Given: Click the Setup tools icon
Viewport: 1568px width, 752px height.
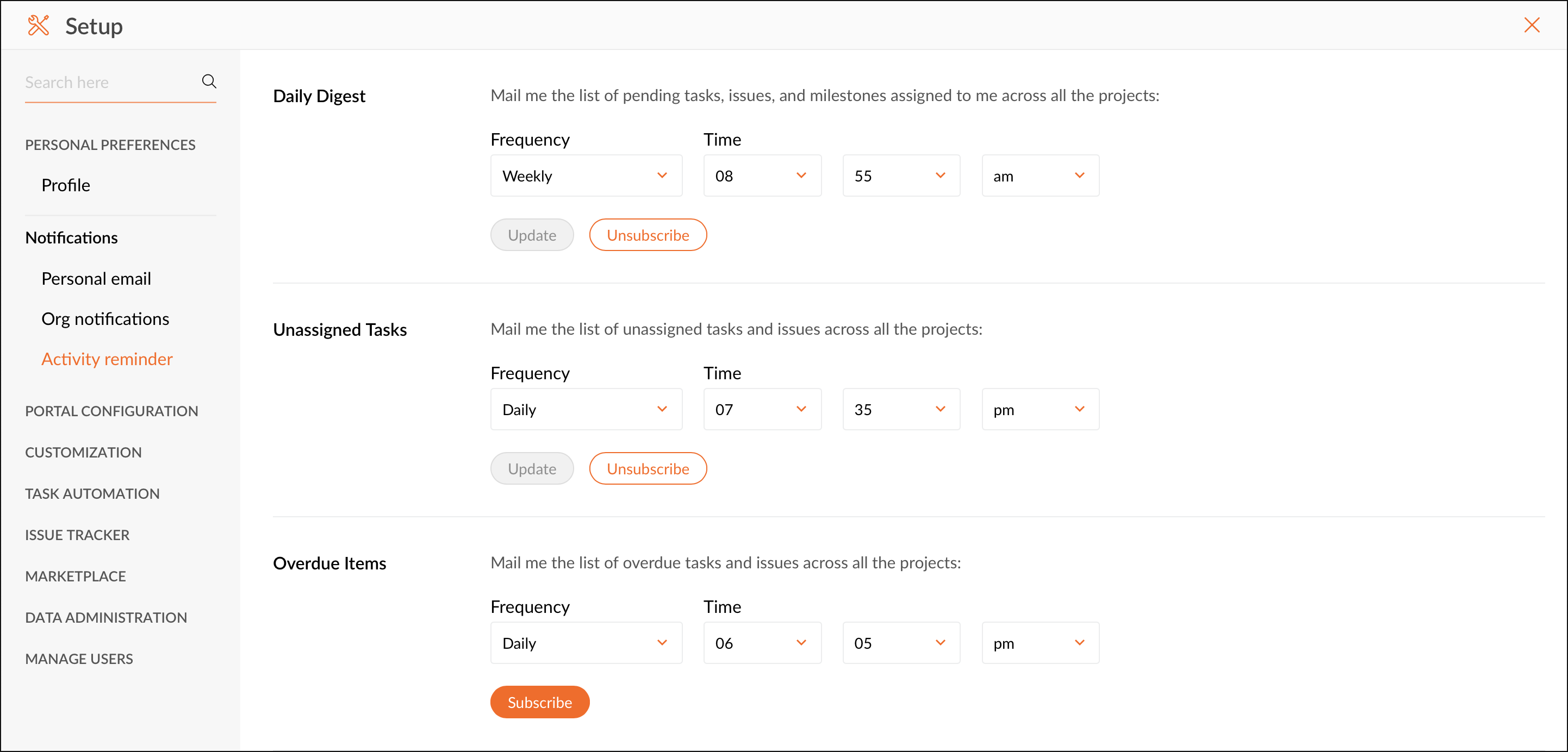Looking at the screenshot, I should 38,26.
